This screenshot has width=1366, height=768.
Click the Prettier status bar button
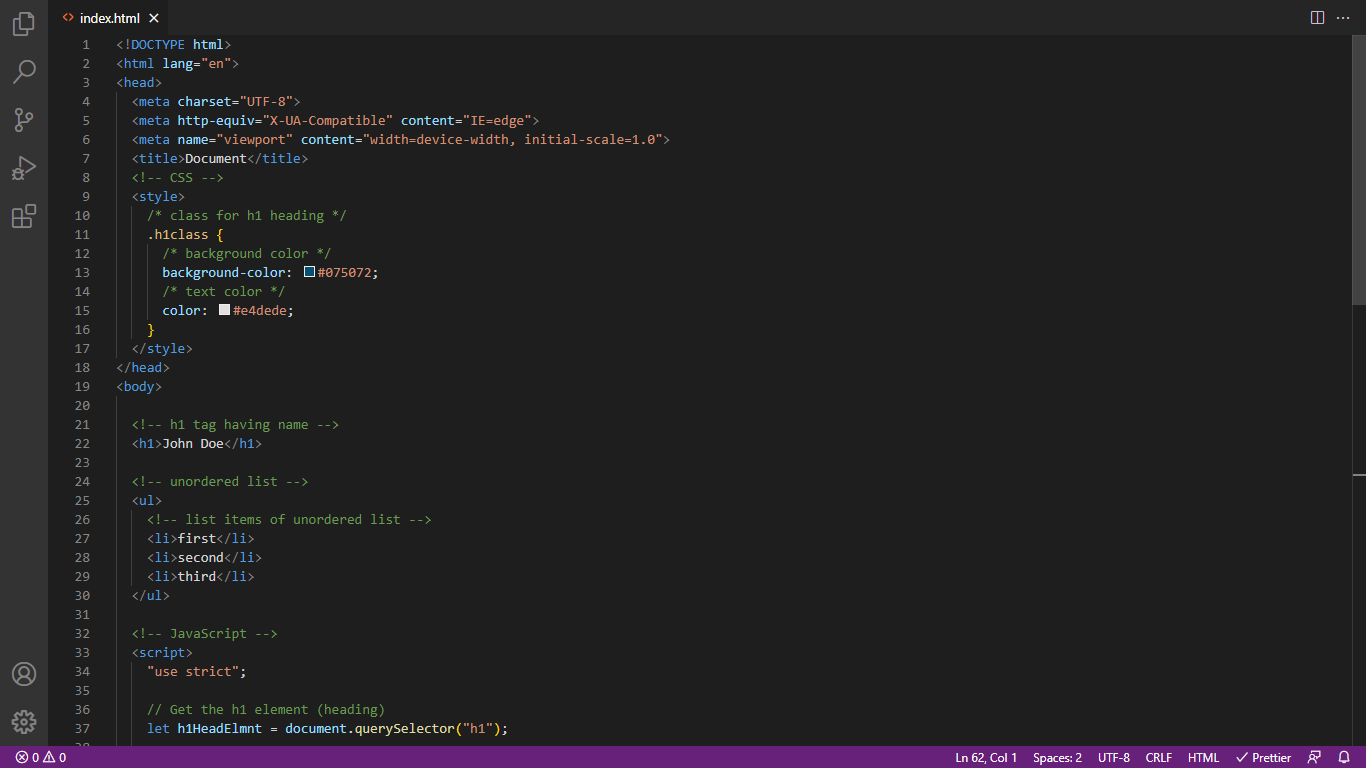click(x=1263, y=758)
